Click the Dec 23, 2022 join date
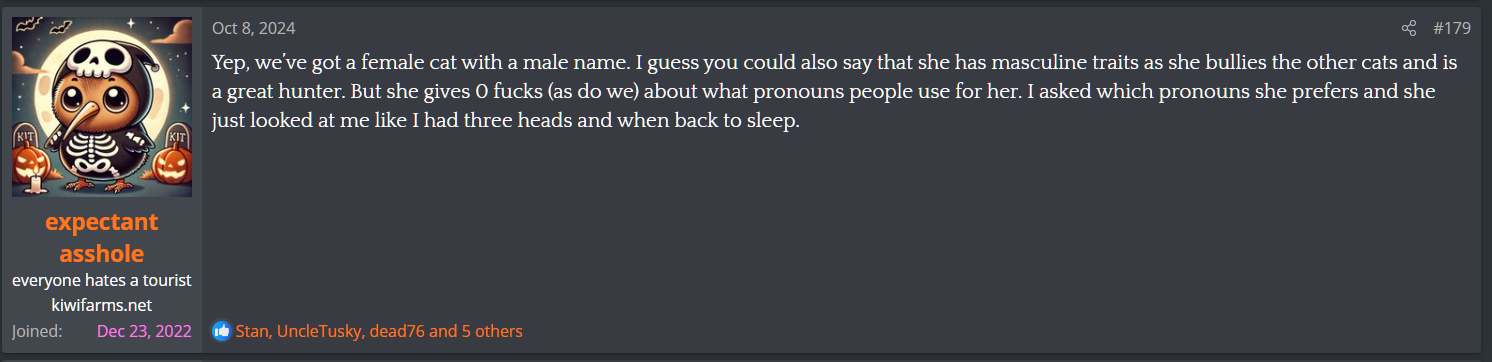This screenshot has height=362, width=1492. click(144, 331)
